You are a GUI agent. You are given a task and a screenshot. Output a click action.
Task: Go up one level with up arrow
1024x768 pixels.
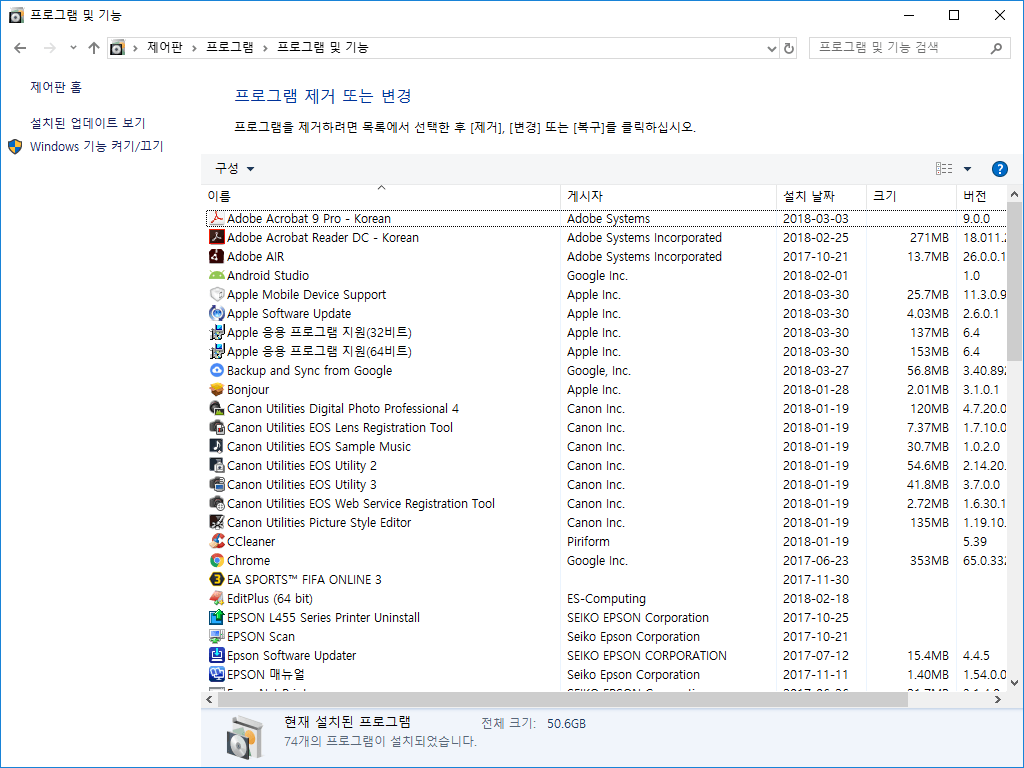point(94,48)
